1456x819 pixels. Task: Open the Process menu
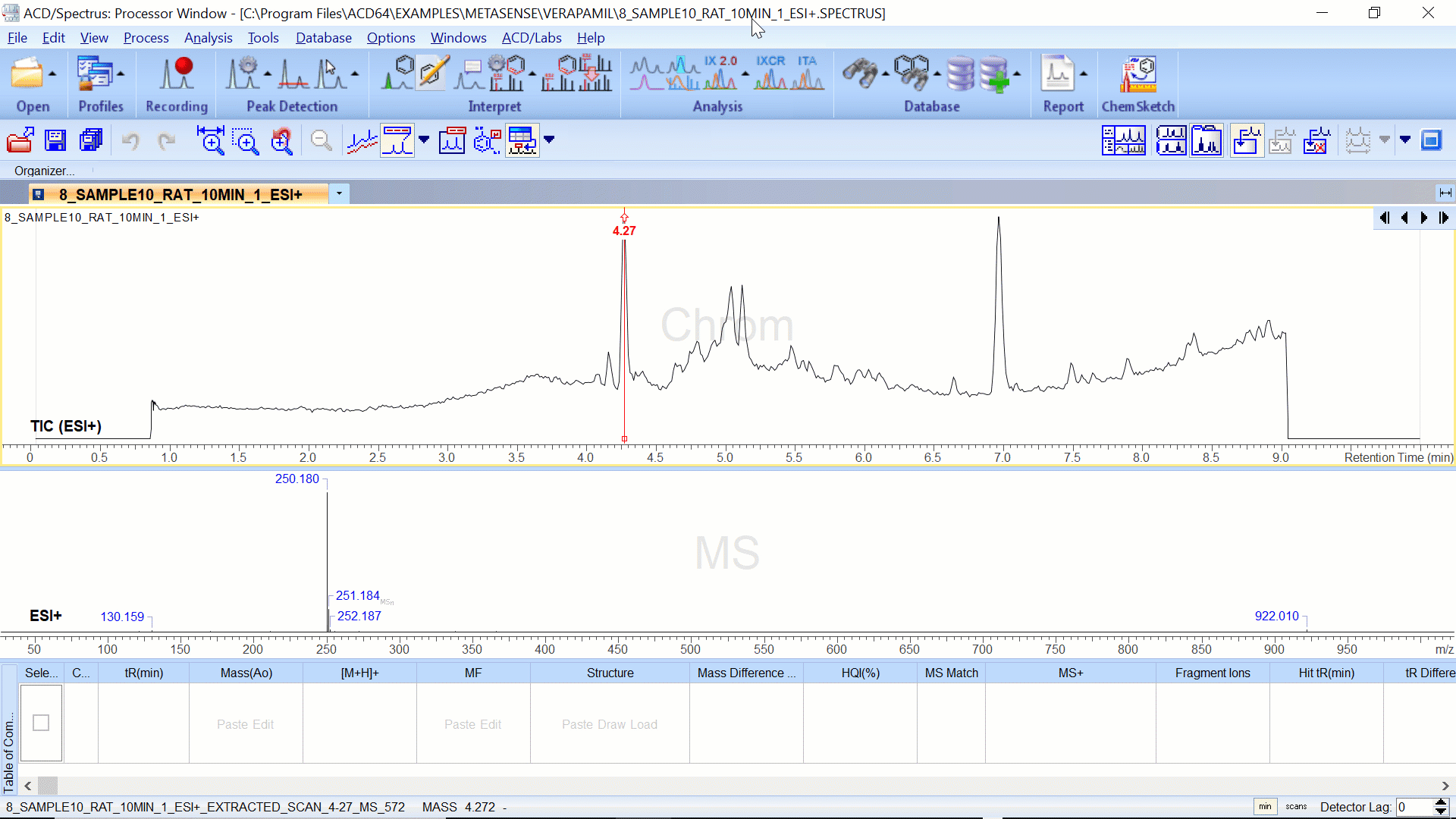(146, 38)
